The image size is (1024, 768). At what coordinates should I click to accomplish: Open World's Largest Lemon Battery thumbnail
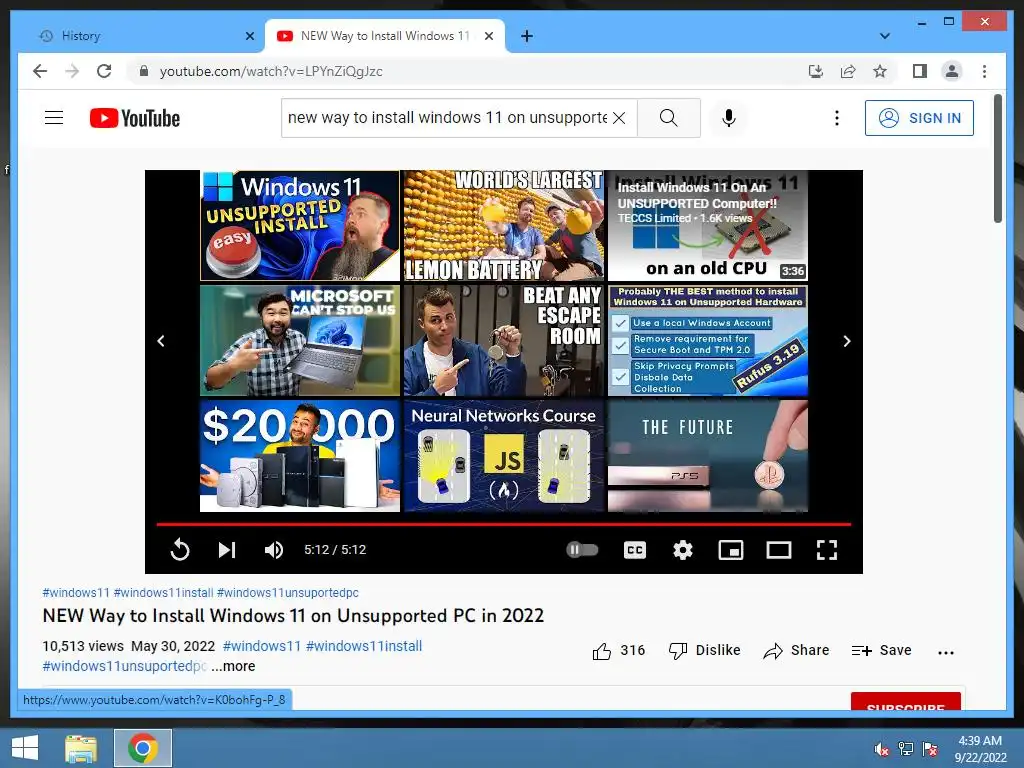pos(504,226)
